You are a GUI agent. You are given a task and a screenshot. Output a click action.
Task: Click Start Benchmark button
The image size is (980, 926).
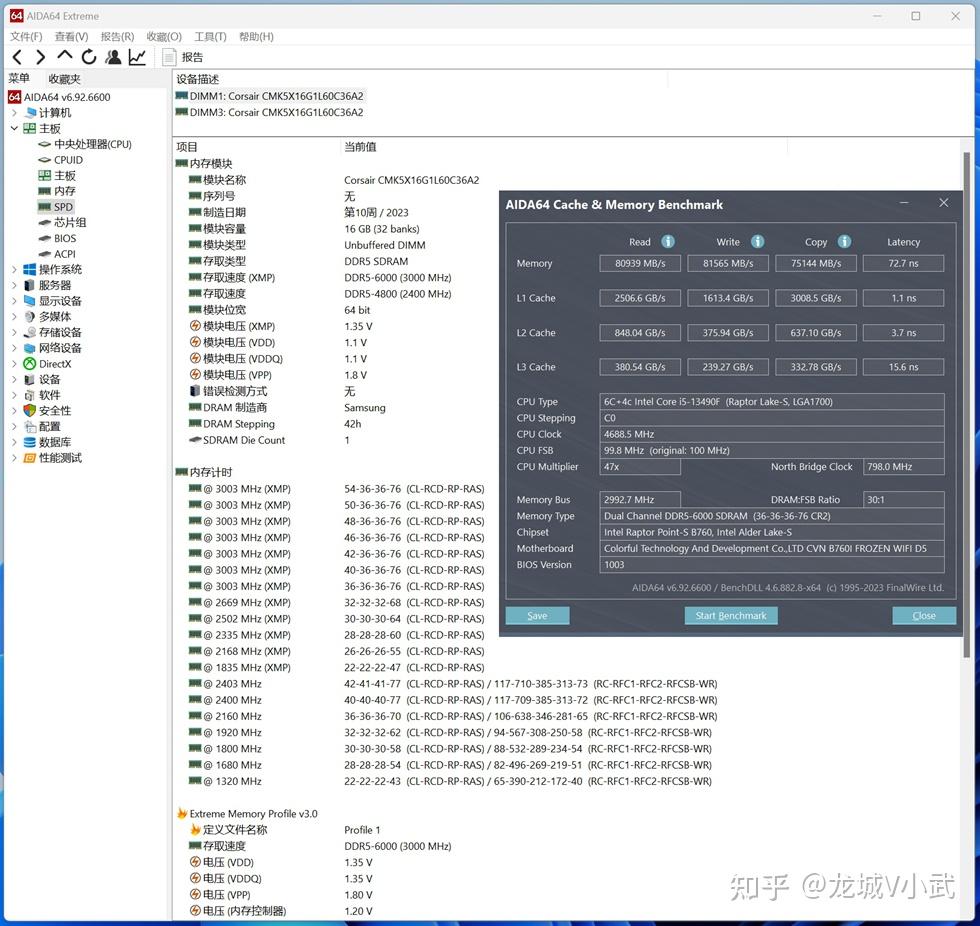click(731, 616)
